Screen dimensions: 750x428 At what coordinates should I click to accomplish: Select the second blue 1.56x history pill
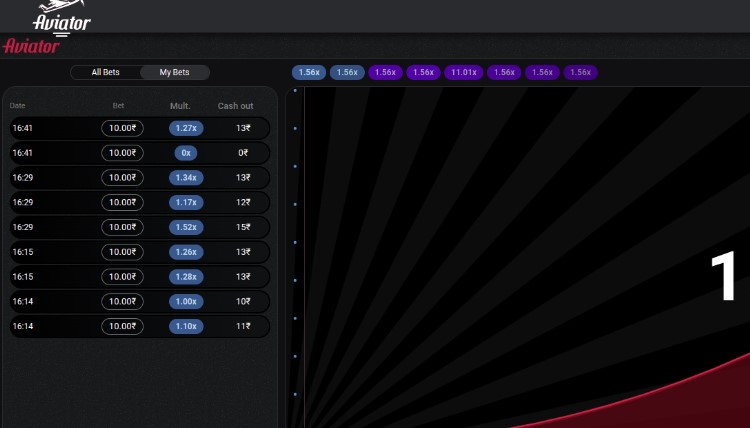click(347, 72)
